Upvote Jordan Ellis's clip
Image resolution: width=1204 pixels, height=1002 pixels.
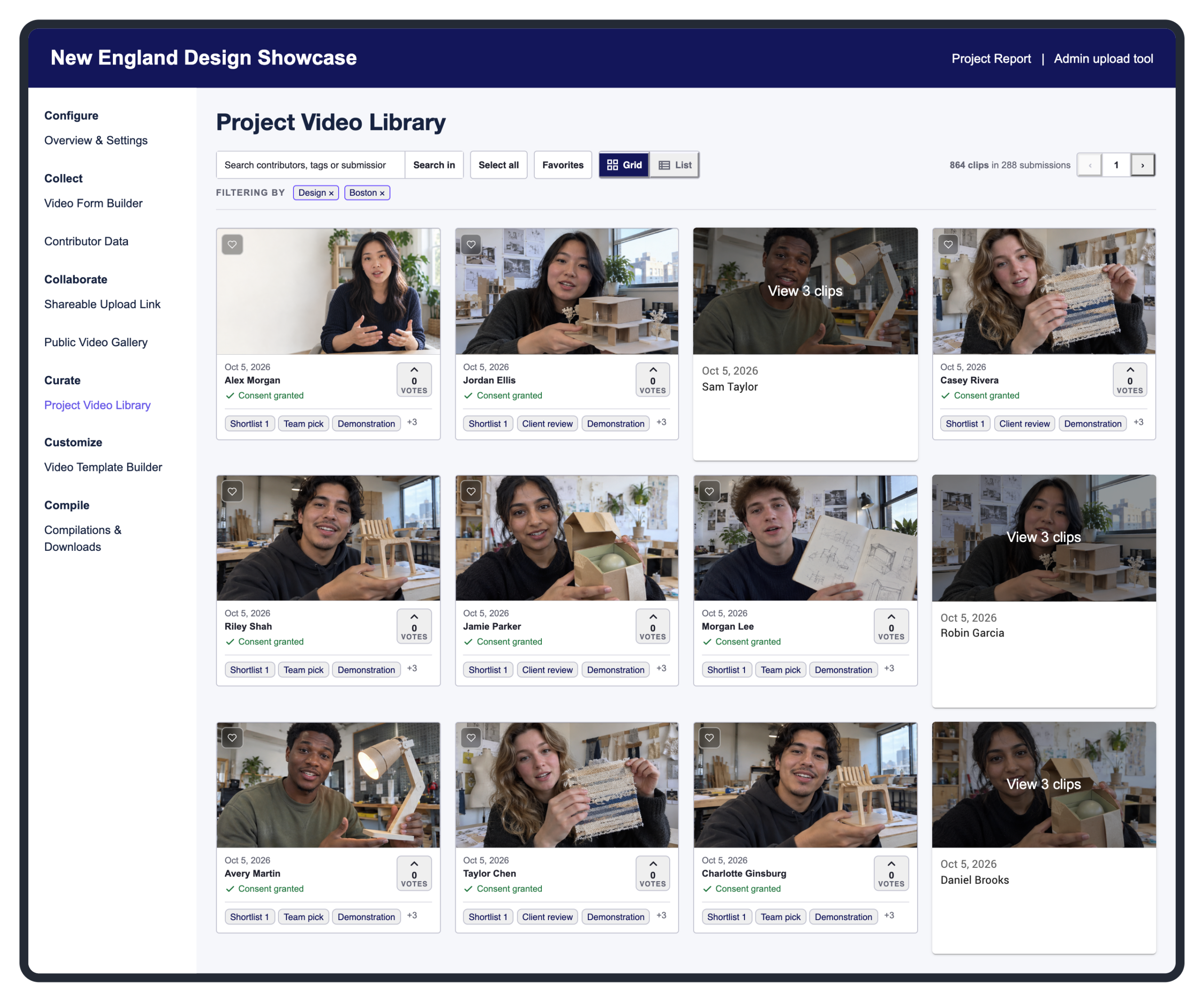point(652,379)
